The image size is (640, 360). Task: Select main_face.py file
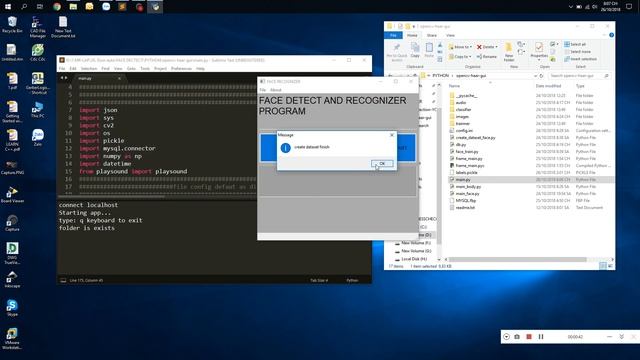coord(467,193)
